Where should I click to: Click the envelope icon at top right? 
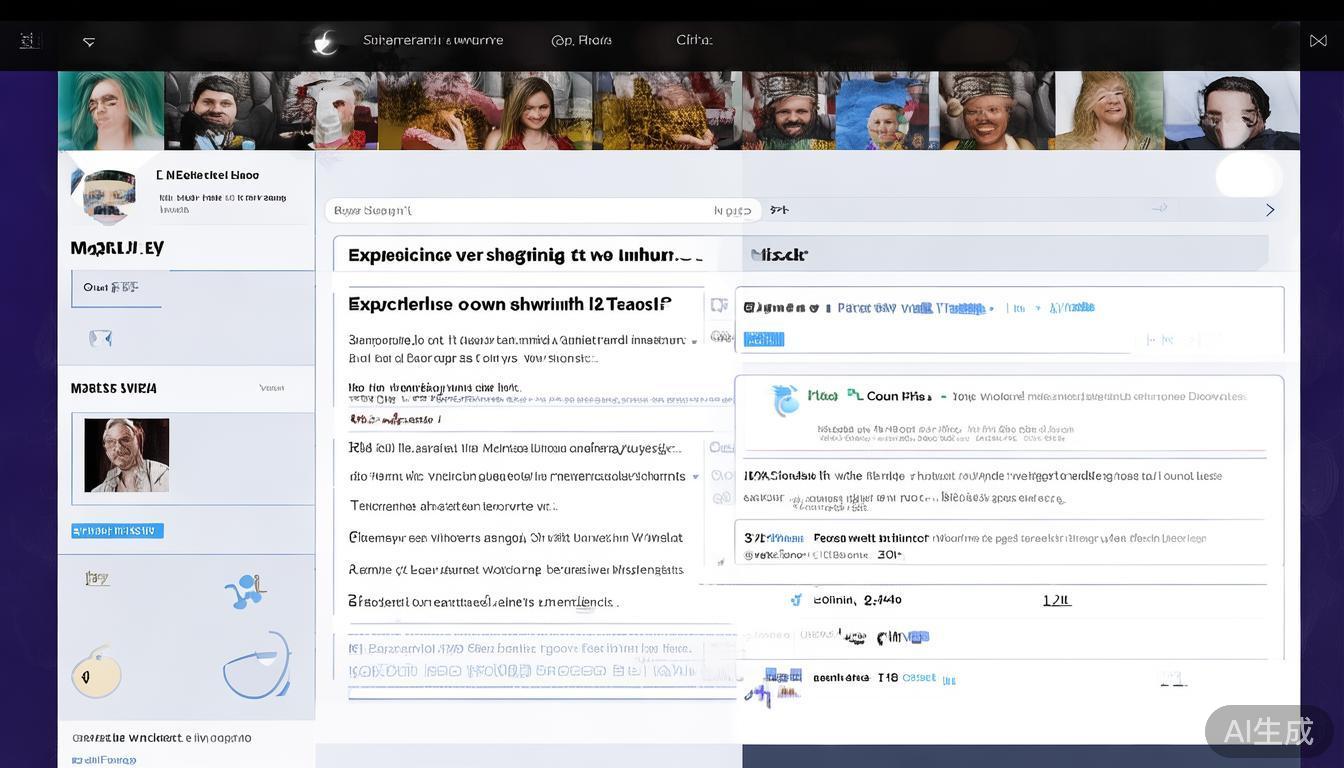point(1319,39)
